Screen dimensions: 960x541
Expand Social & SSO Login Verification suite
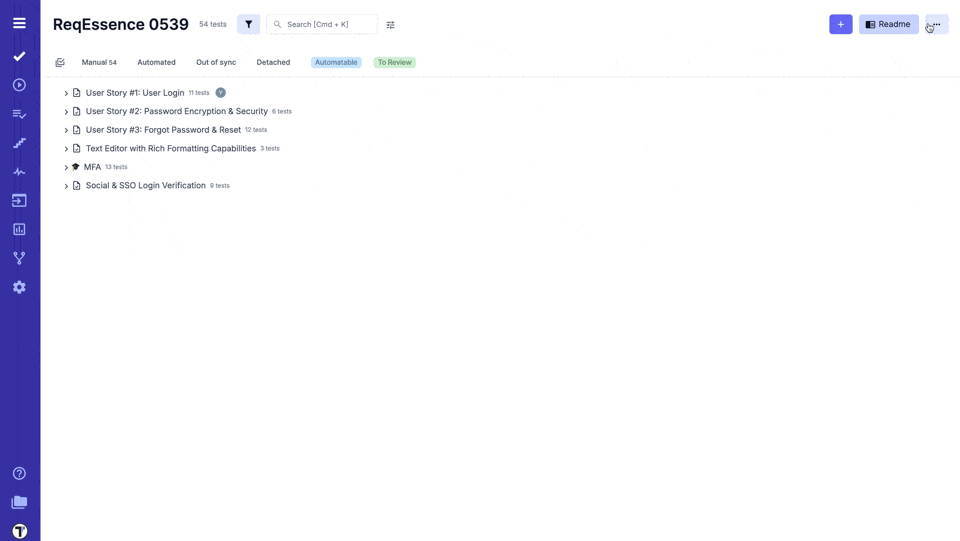click(66, 186)
